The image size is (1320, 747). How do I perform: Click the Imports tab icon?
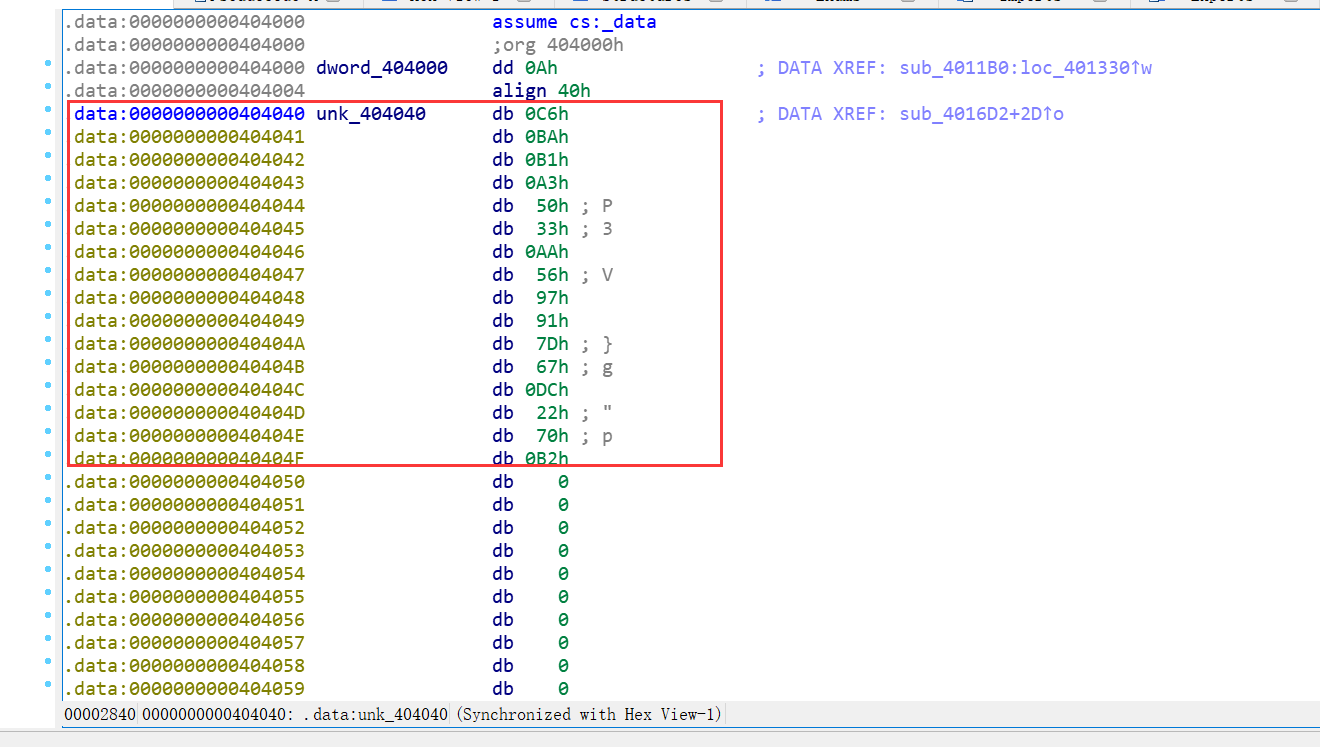pyautogui.click(x=965, y=3)
